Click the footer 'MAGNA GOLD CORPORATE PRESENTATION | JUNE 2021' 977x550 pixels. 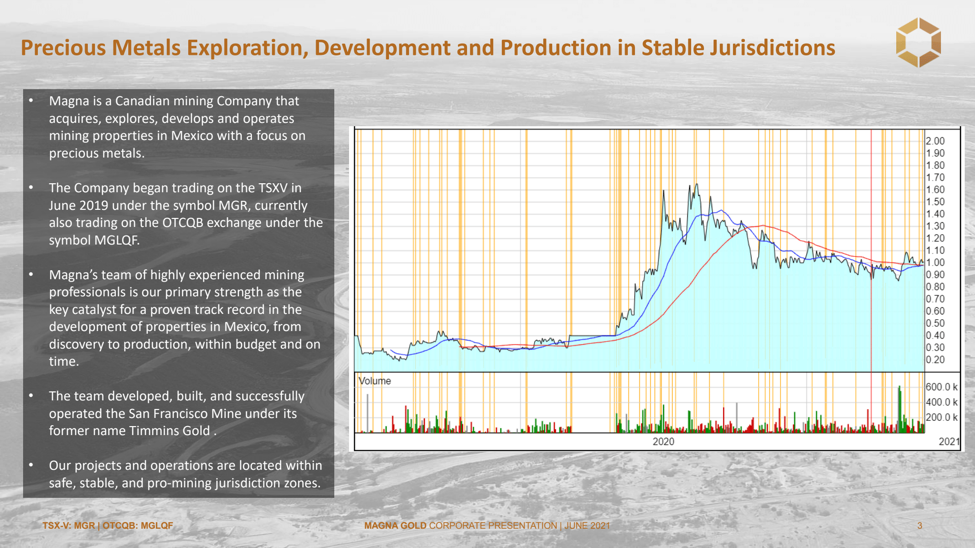[x=487, y=526]
